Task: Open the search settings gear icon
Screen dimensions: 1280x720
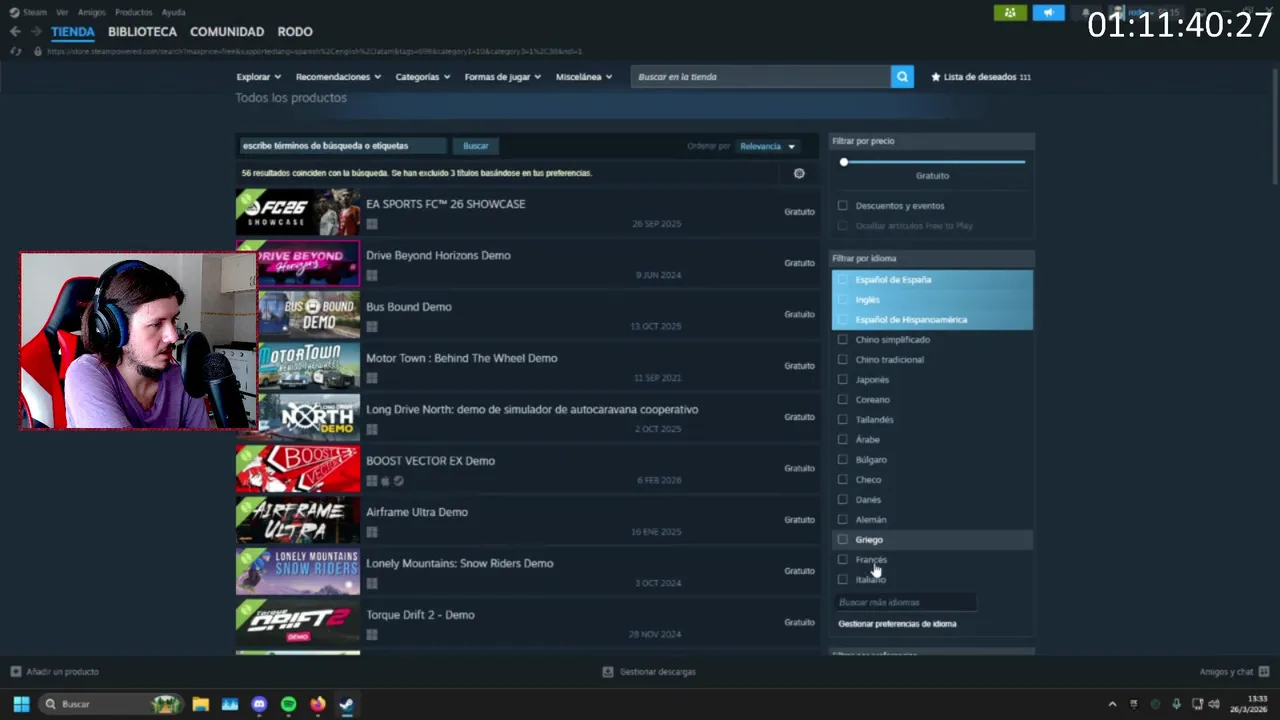Action: coord(799,173)
